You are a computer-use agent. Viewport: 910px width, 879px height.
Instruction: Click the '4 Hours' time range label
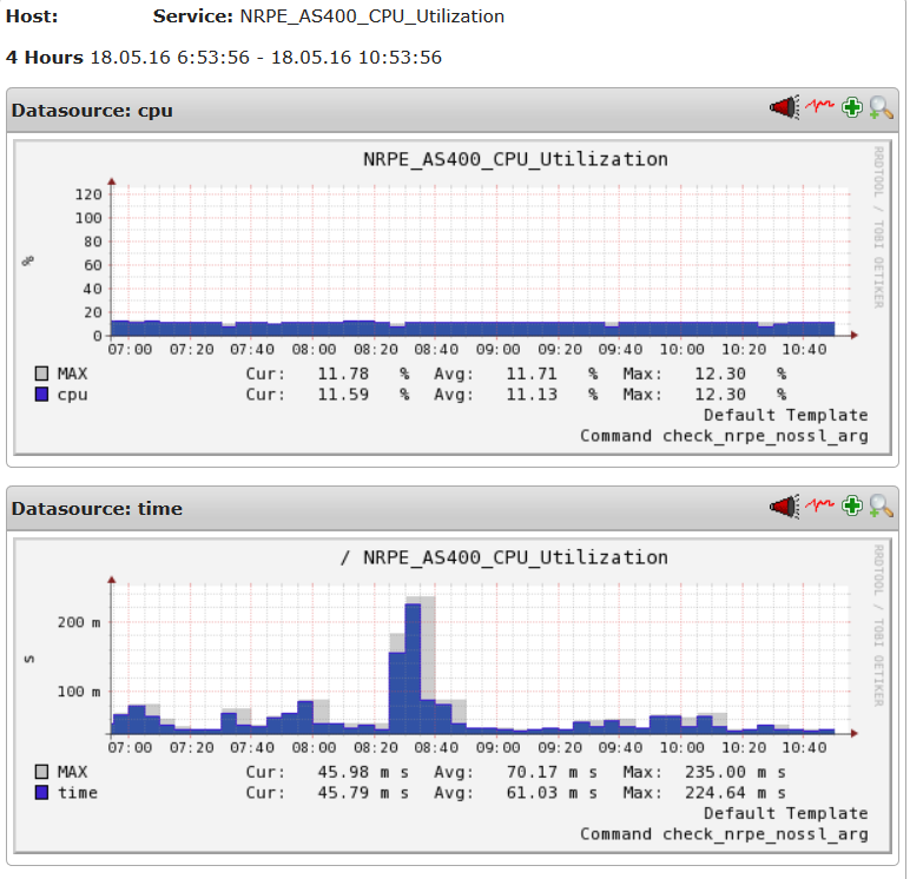45,57
